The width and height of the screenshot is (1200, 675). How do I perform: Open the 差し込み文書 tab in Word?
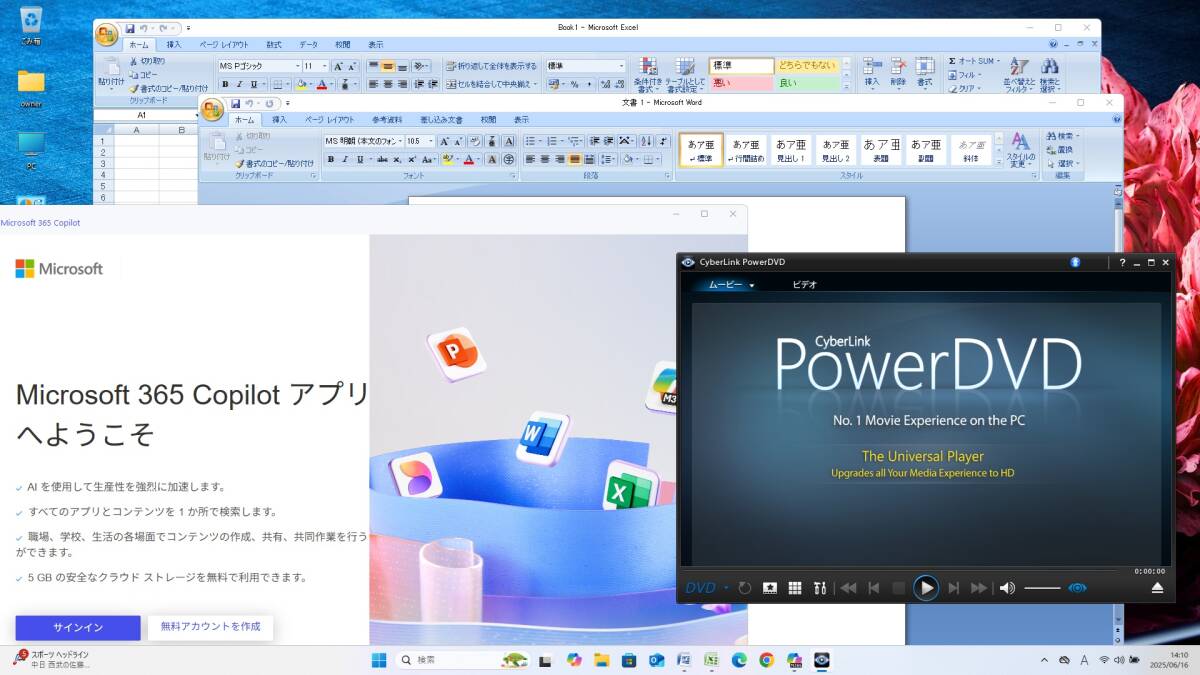pos(441,119)
